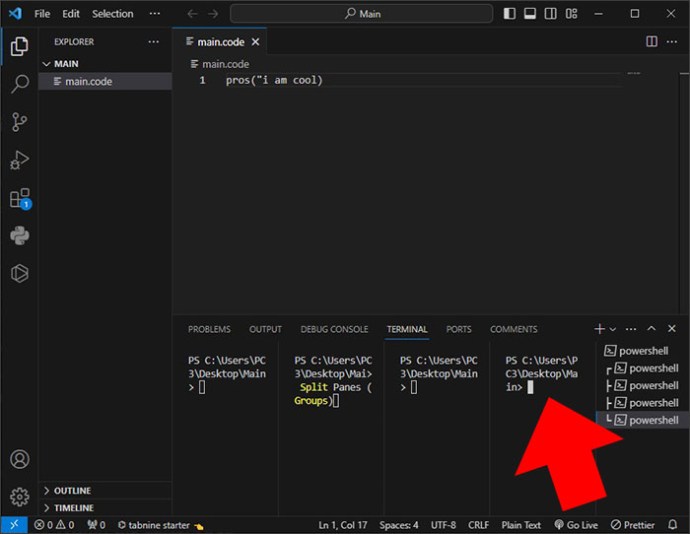Viewport: 690px width, 534px height.
Task: Create a new terminal with plus icon
Action: (x=599, y=328)
